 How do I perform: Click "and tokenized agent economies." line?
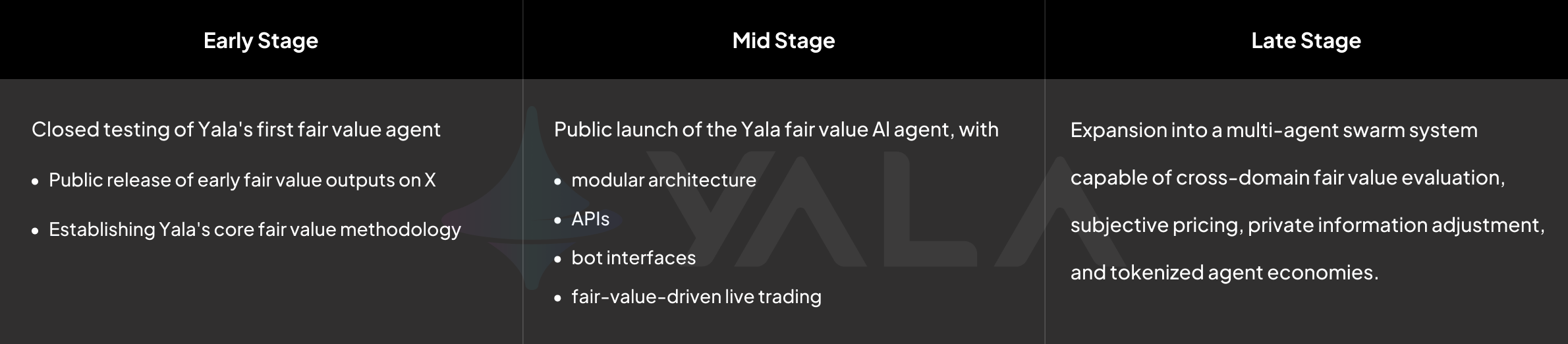(1224, 273)
